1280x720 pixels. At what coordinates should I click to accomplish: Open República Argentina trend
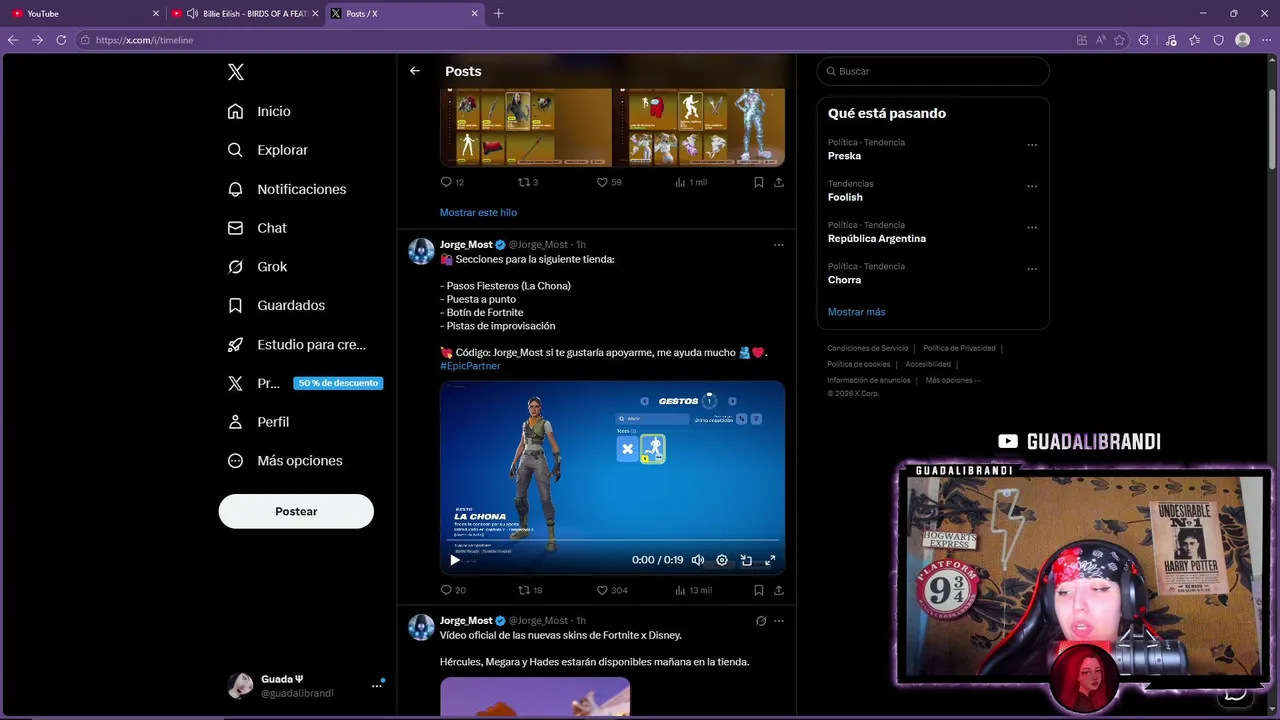877,239
